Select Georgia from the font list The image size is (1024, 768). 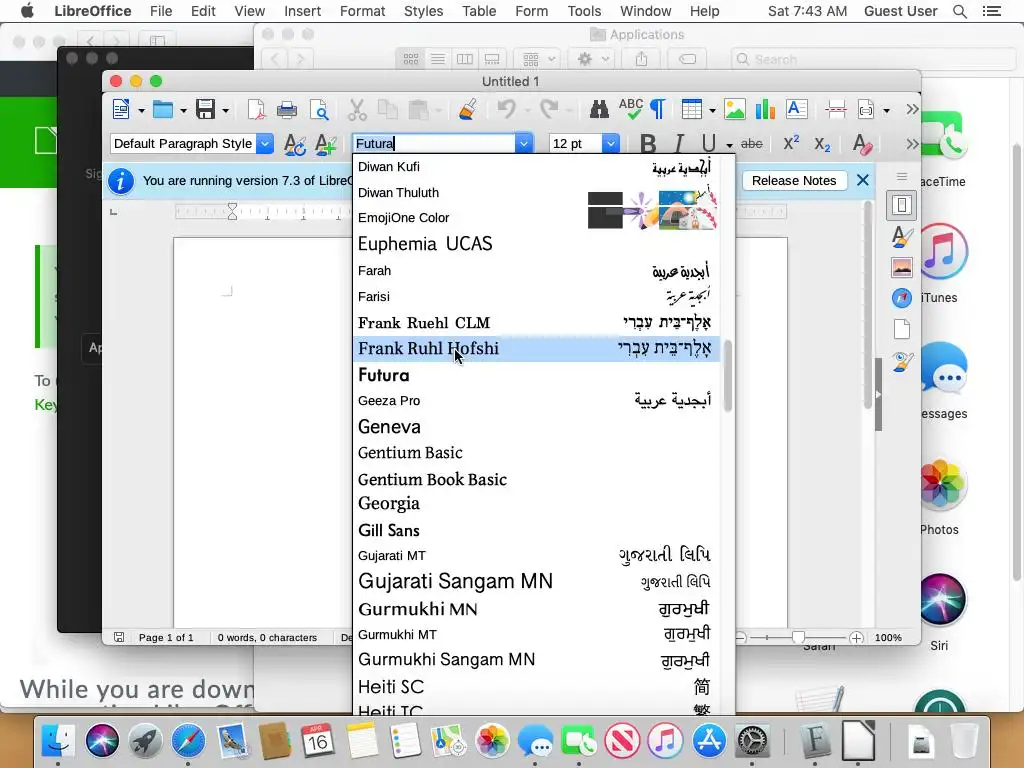click(536, 504)
